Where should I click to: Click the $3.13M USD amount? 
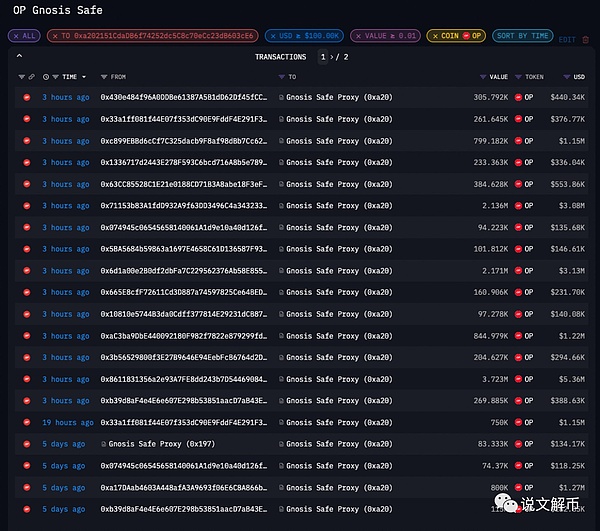[572, 271]
